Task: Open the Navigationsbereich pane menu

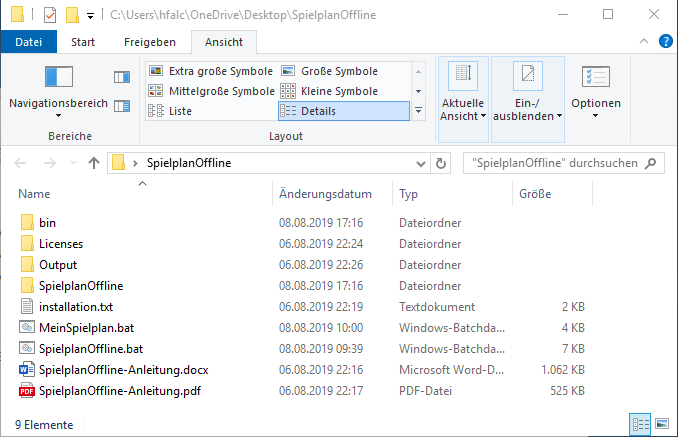Action: (58, 103)
